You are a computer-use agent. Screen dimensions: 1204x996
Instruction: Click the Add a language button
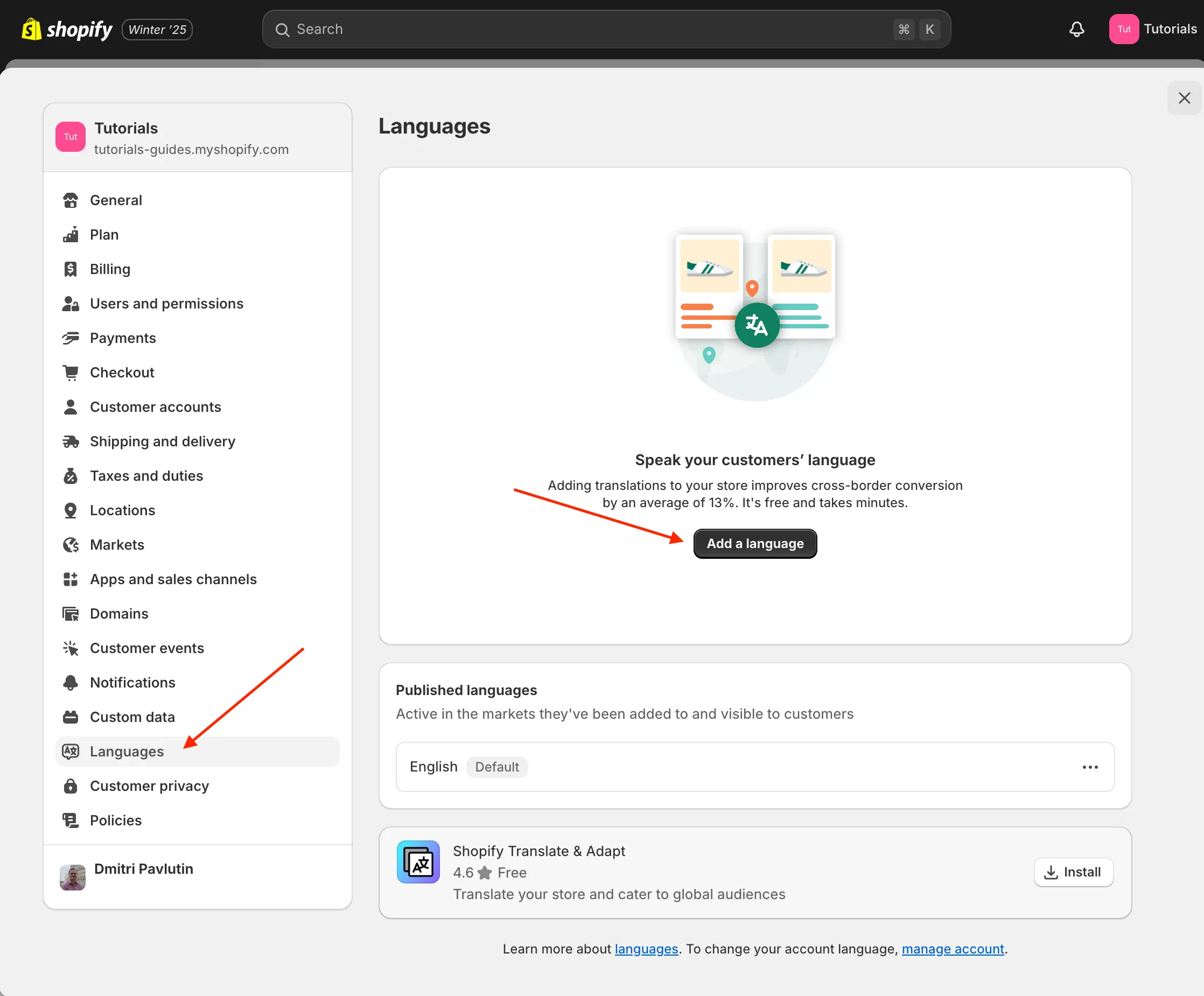(x=754, y=544)
